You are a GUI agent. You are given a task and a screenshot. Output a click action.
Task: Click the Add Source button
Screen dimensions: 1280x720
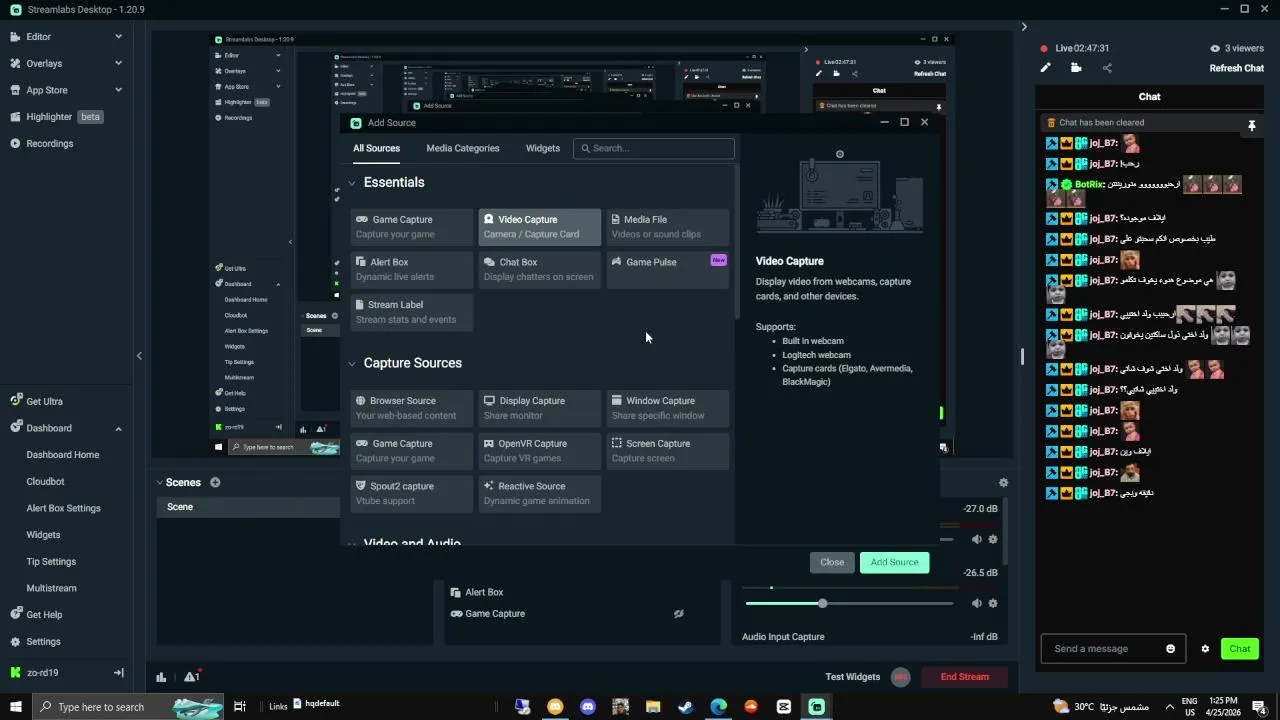pos(894,562)
